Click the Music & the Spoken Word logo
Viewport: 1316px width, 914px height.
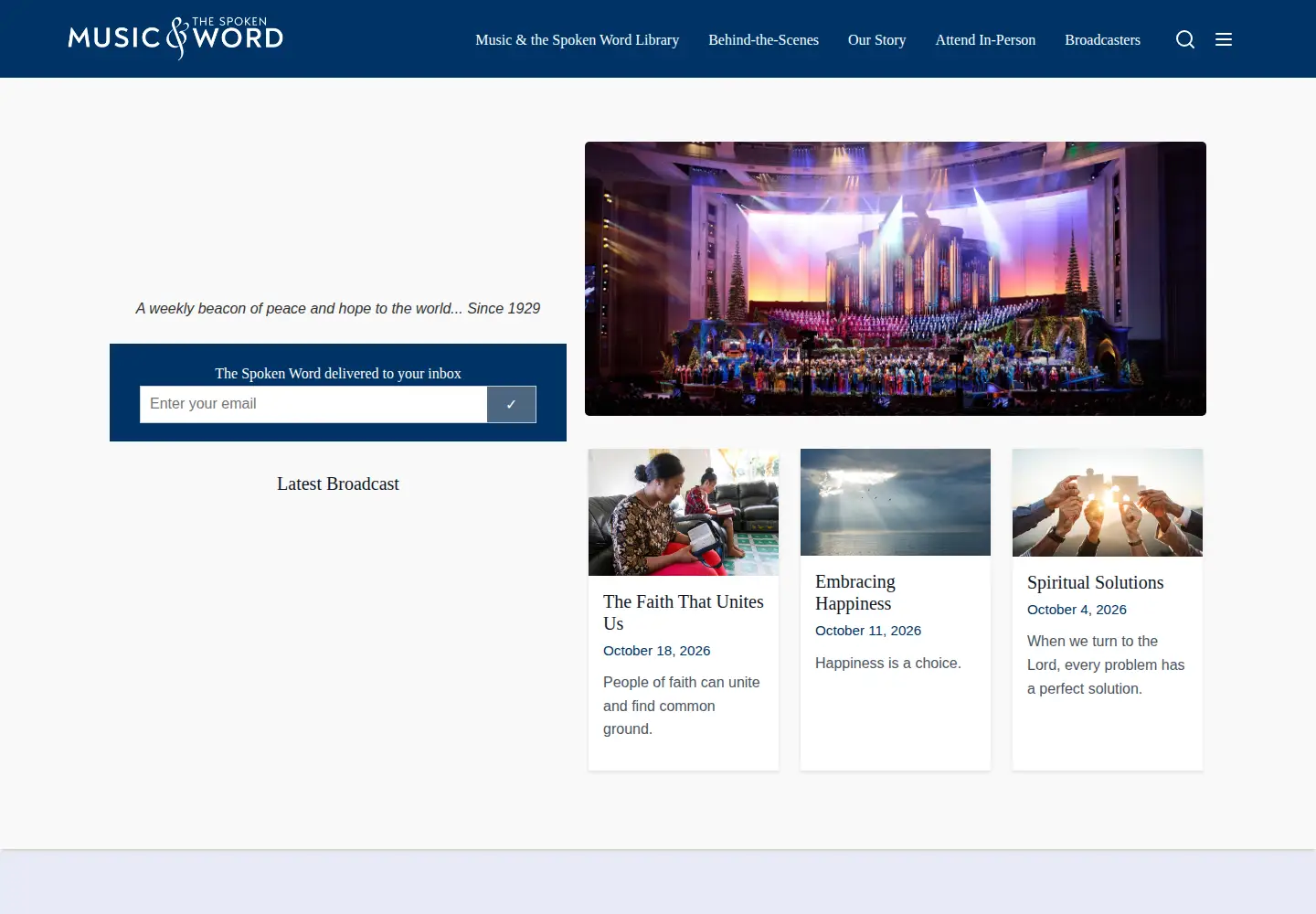[175, 37]
